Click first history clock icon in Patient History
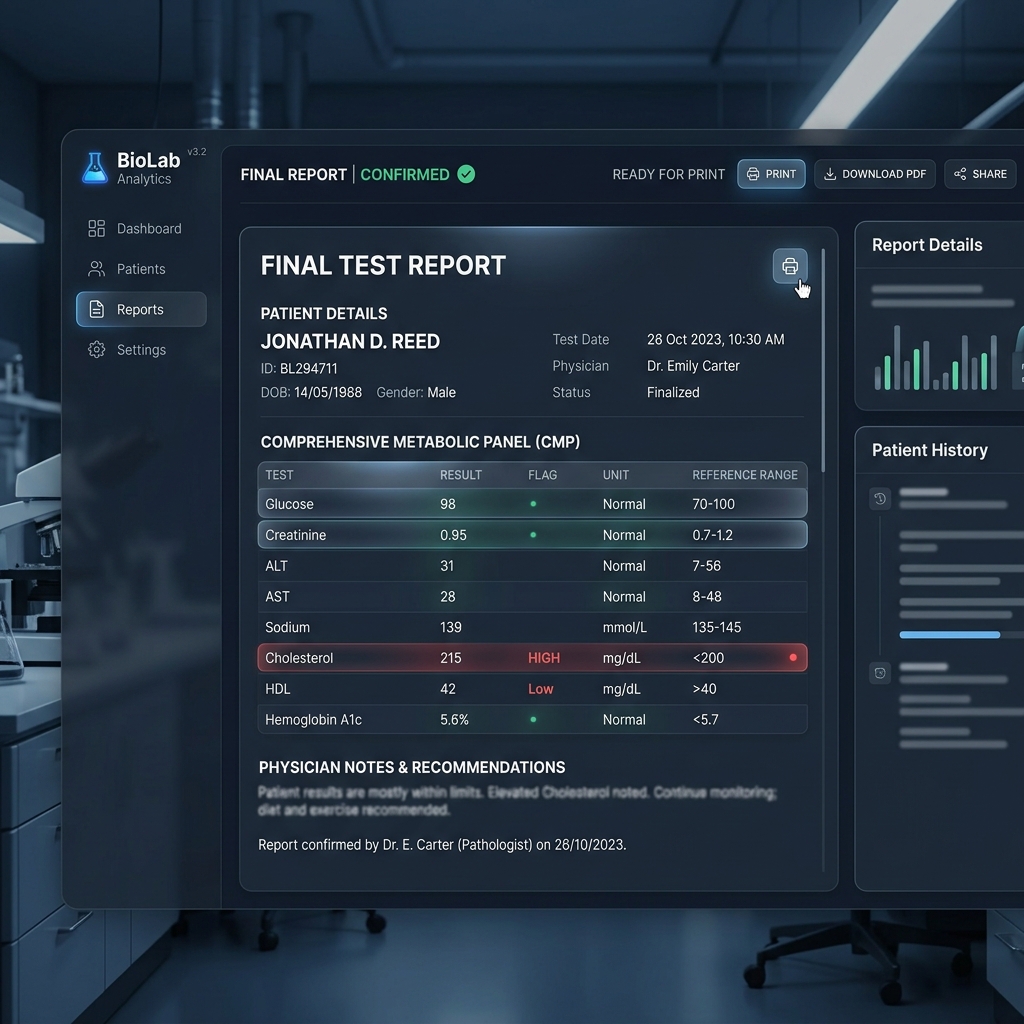 (880, 499)
